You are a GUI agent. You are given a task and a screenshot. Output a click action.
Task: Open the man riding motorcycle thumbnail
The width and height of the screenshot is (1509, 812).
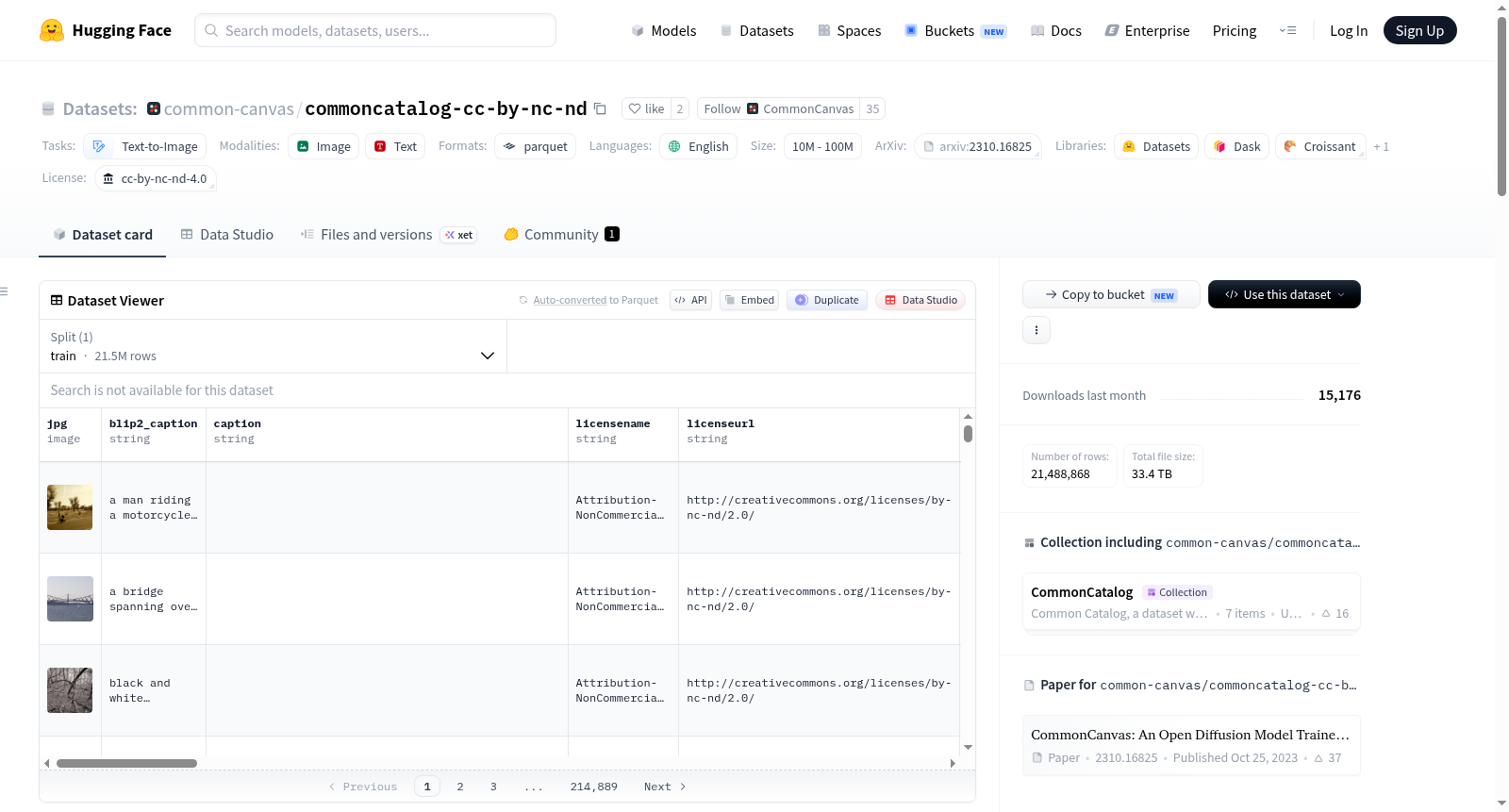pos(70,507)
